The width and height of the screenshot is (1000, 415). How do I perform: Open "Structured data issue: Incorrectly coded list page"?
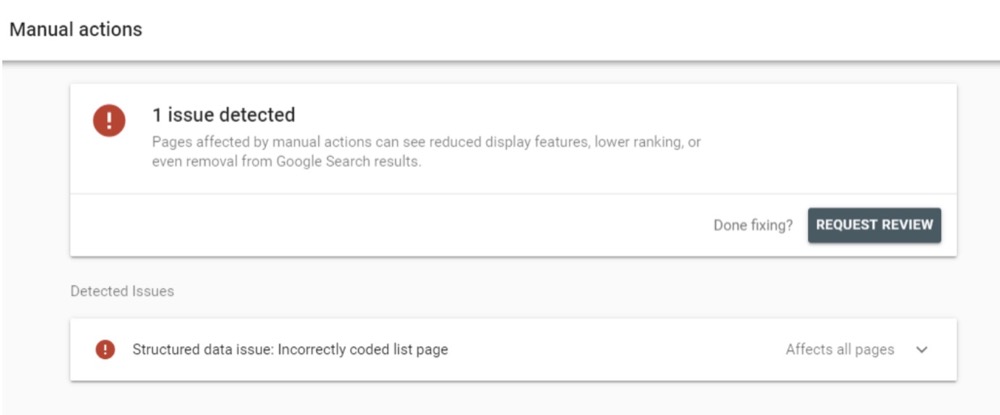click(290, 349)
